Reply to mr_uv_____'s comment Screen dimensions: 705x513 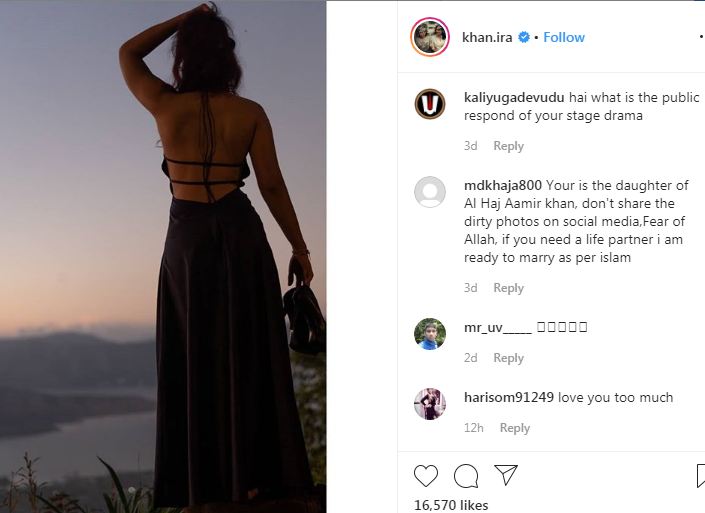coord(508,358)
